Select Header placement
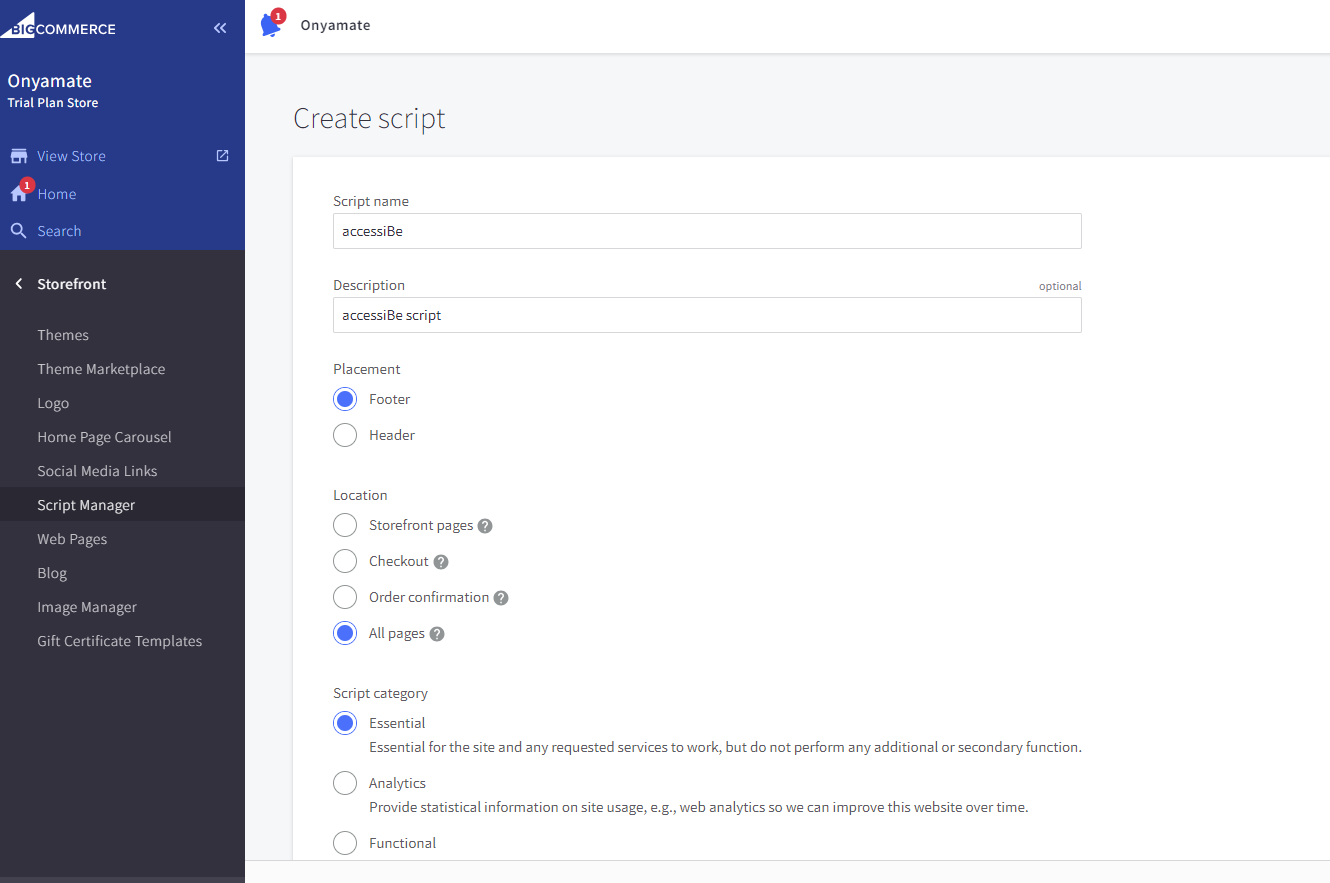 [344, 434]
